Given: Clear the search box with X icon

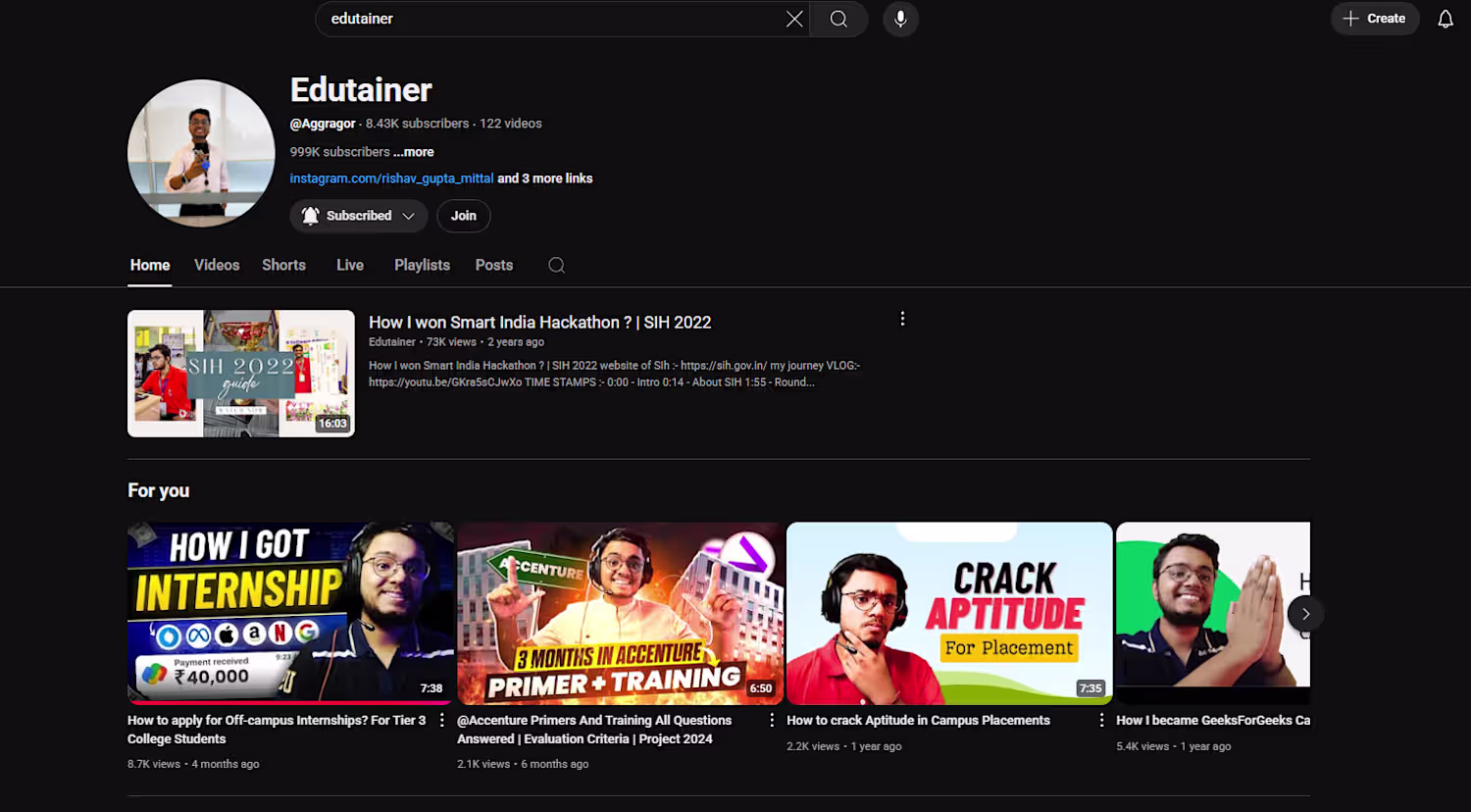Looking at the screenshot, I should coord(794,19).
